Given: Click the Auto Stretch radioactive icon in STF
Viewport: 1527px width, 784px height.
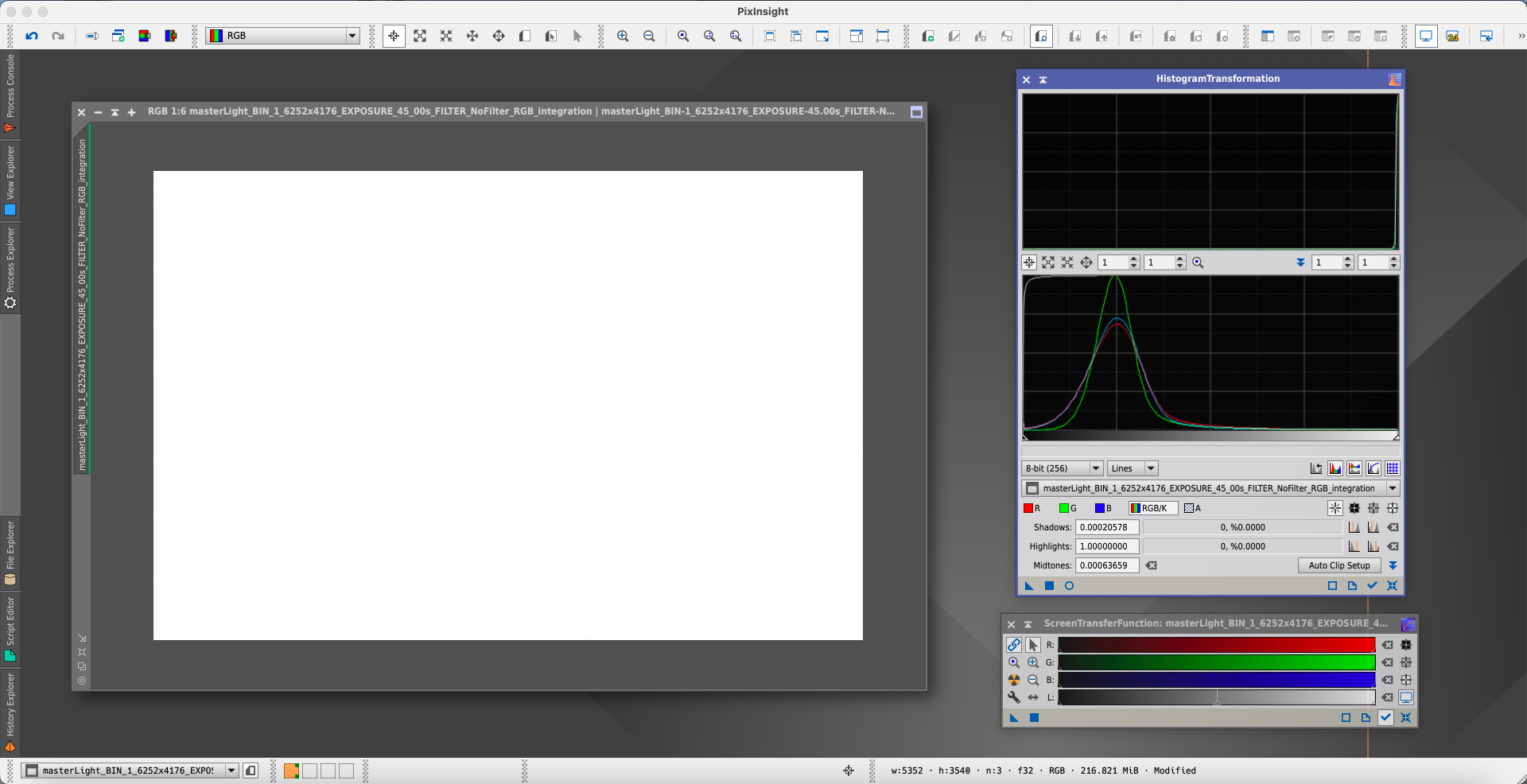Looking at the screenshot, I should coord(1013,680).
